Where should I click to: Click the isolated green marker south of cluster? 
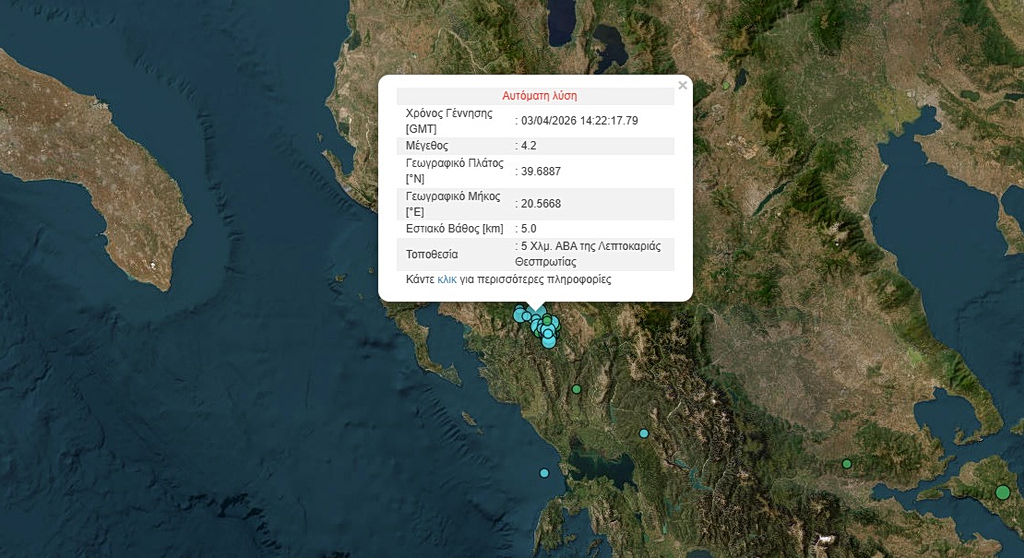[x=576, y=389]
